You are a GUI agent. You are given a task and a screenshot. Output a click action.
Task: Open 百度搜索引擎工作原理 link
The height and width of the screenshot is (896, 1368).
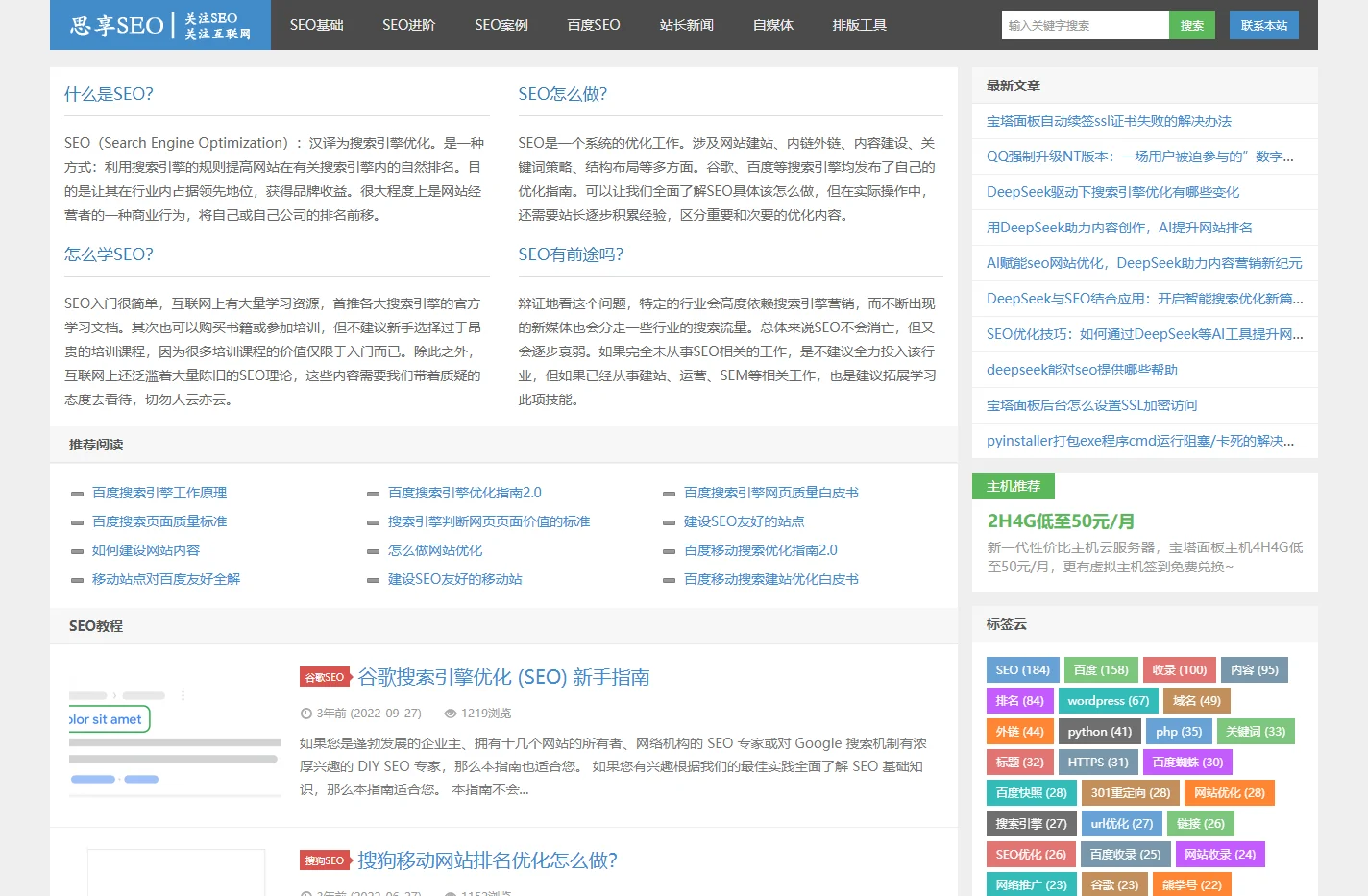click(x=159, y=493)
